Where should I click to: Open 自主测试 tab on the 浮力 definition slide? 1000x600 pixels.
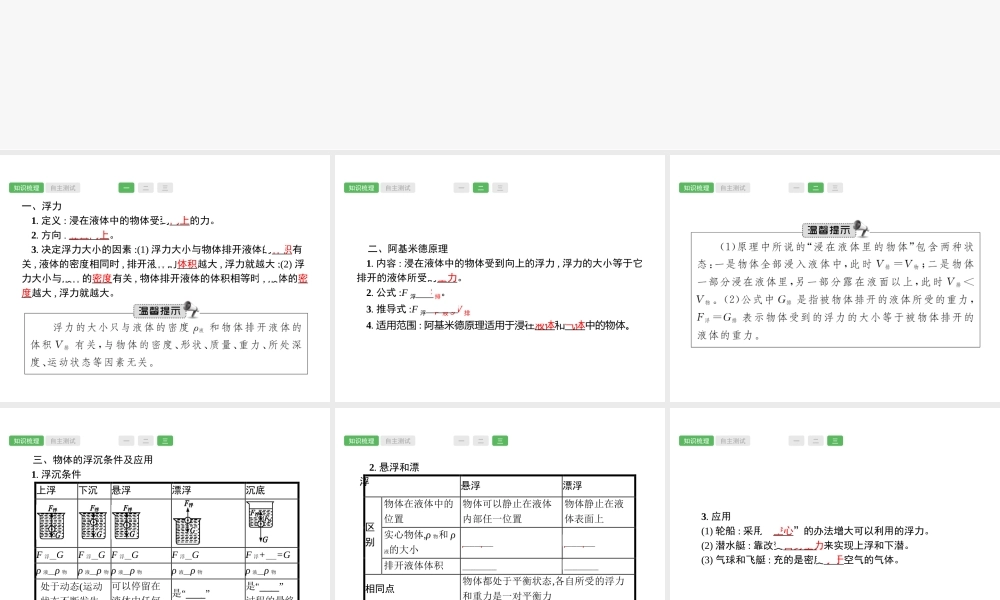tap(63, 188)
